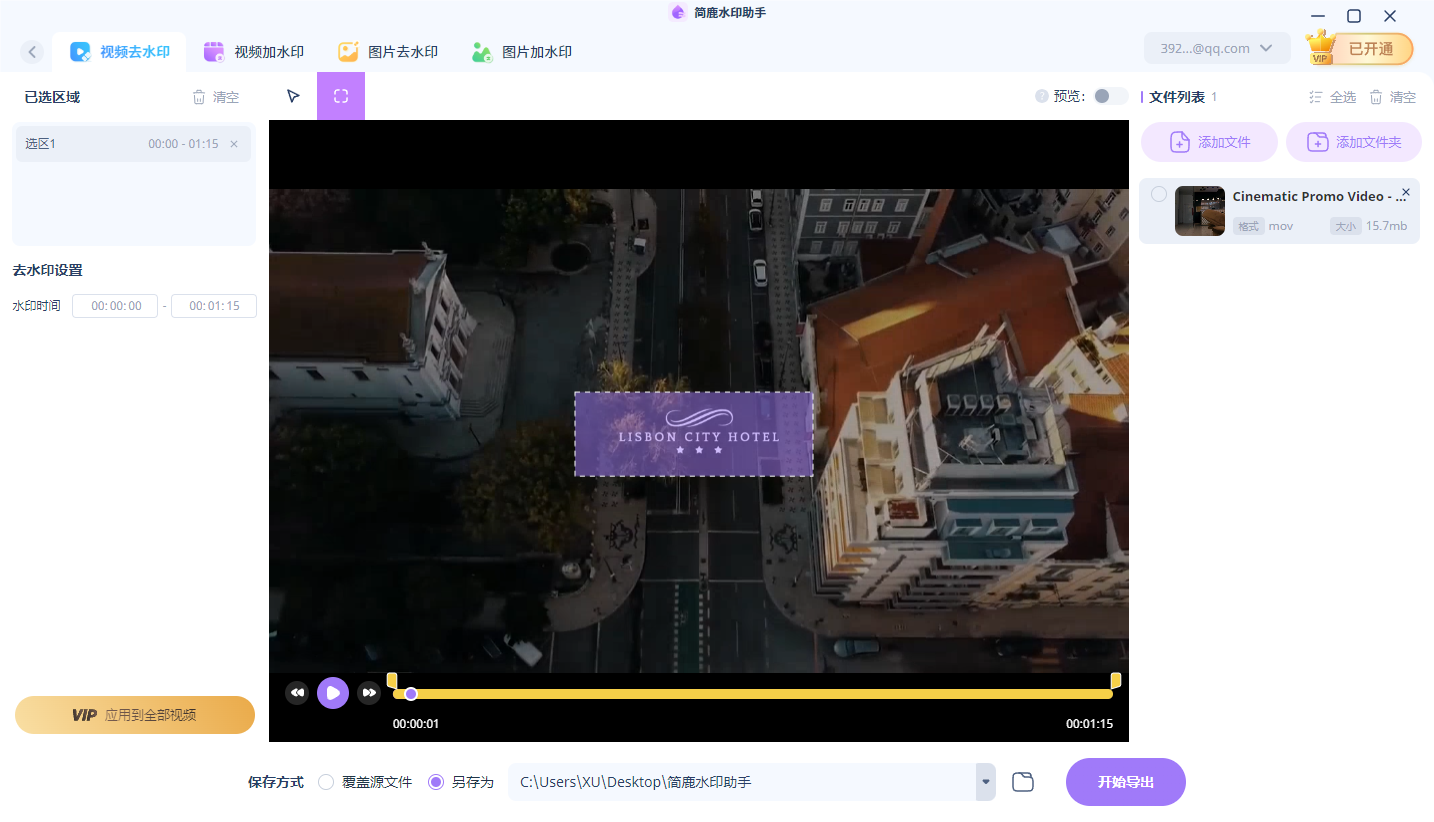1434x822 pixels.
Task: Click the rewind playback button
Action: [297, 693]
